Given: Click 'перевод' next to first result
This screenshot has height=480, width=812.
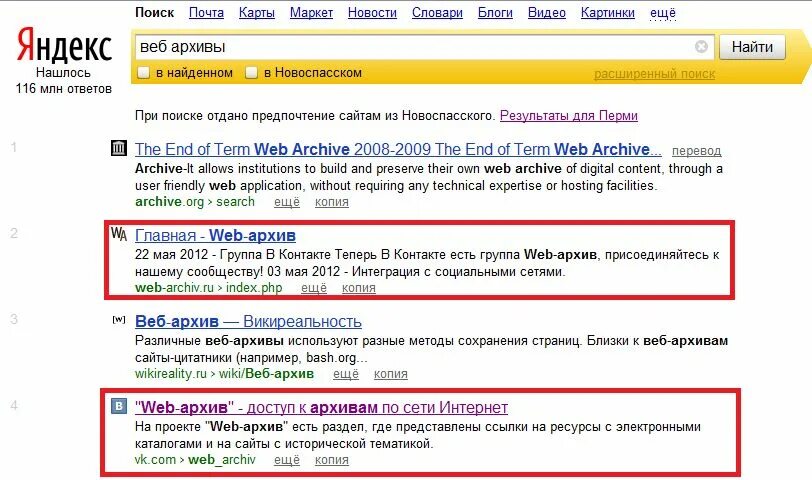Looking at the screenshot, I should pos(697,151).
